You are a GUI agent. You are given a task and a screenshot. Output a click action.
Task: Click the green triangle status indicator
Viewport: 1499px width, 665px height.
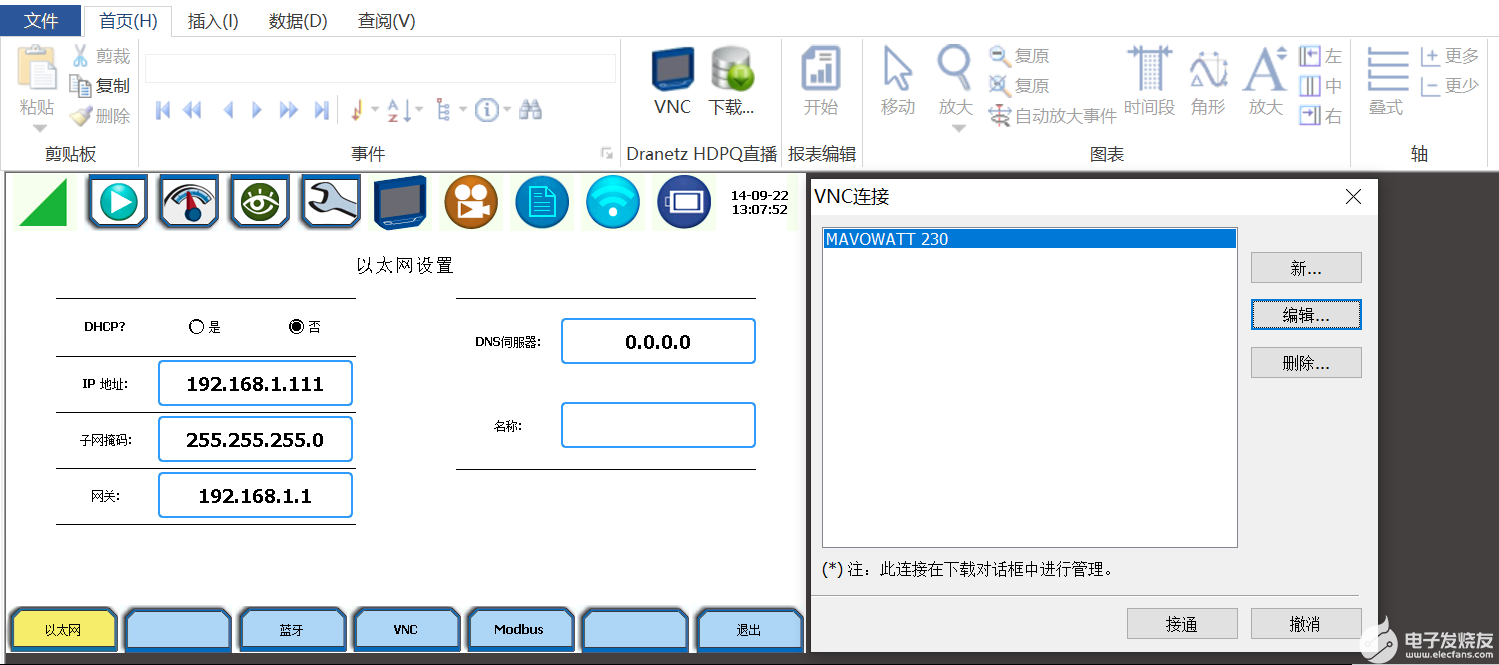(45, 203)
